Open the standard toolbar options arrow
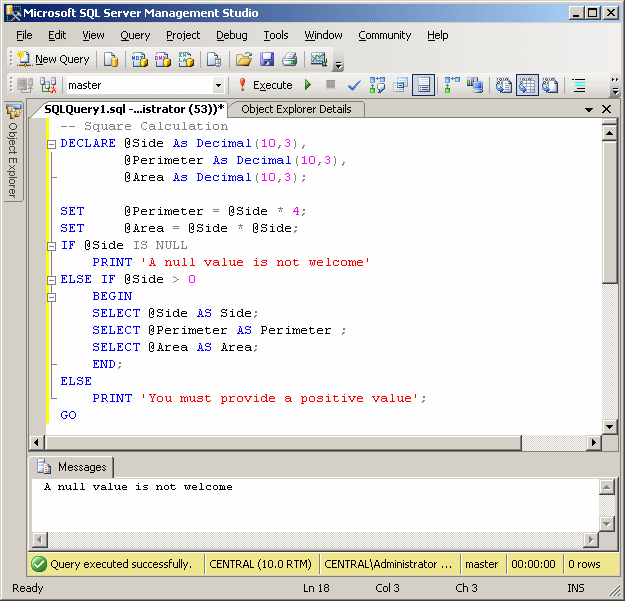This screenshot has width=625, height=601. (x=338, y=65)
